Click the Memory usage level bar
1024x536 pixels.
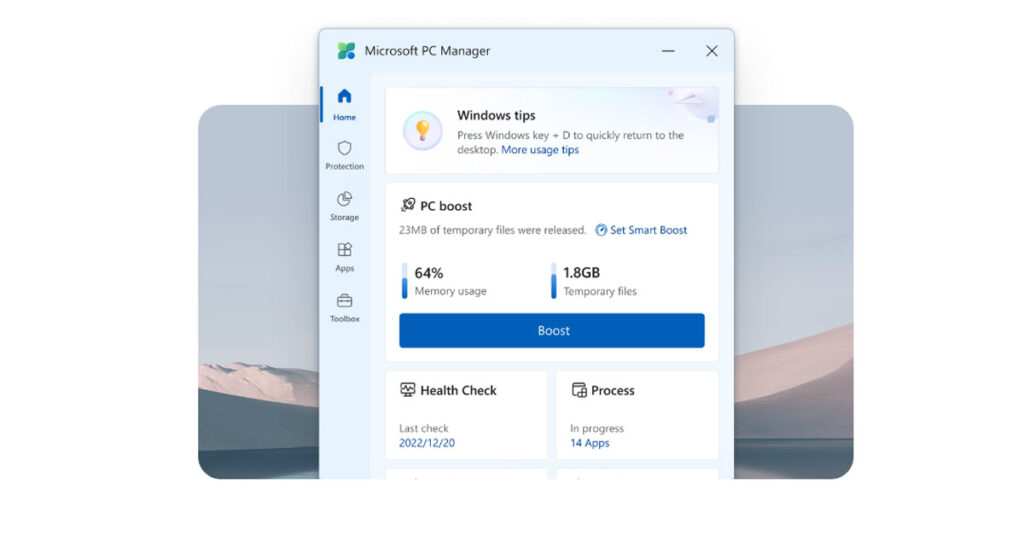click(404, 281)
